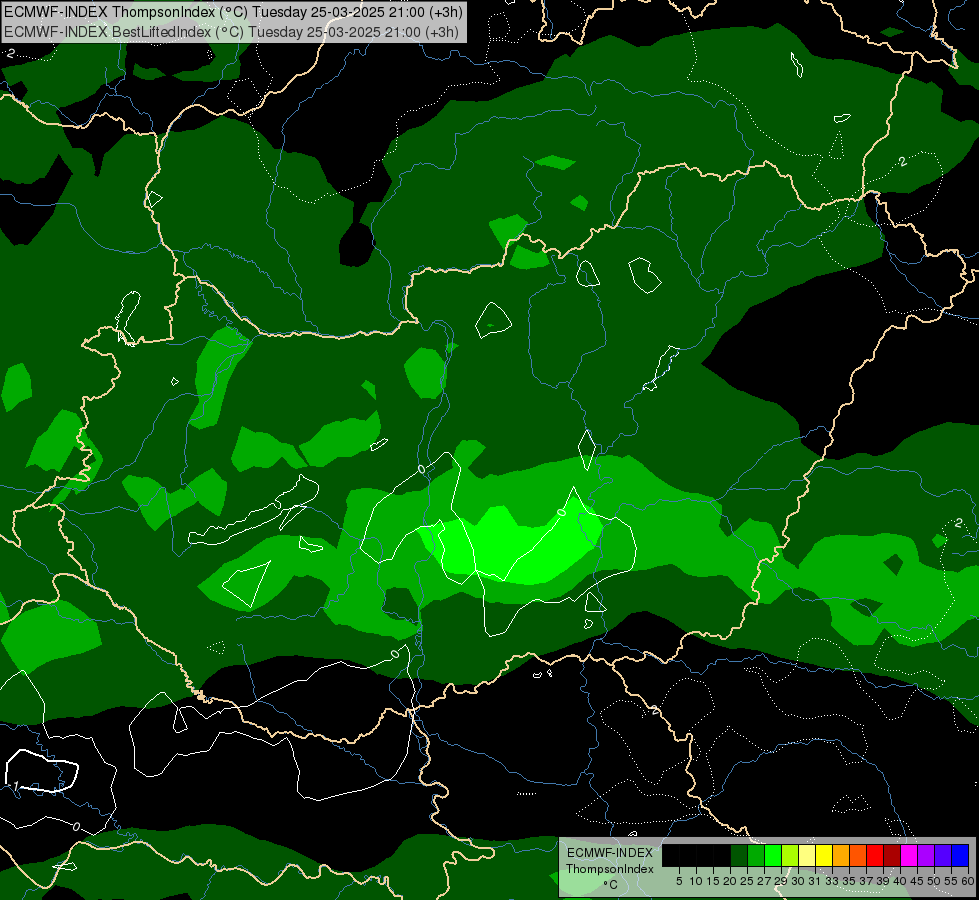The height and width of the screenshot is (900, 979).
Task: Click the legend tick value 40
Action: [x=900, y=881]
